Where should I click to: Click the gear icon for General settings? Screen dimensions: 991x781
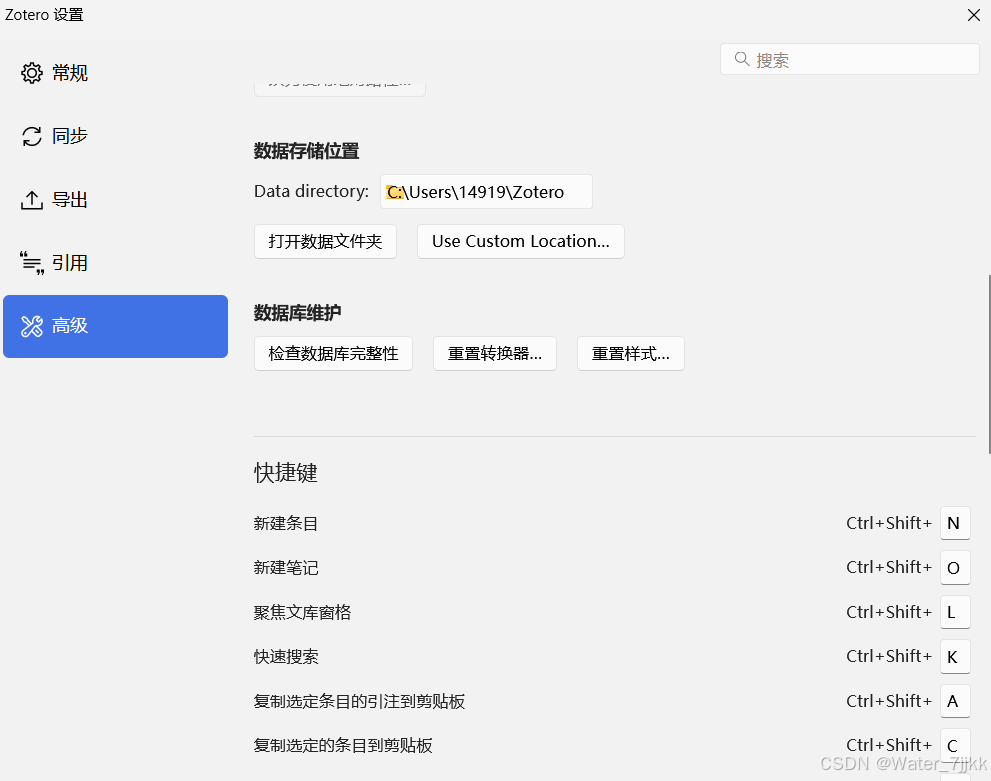click(x=32, y=73)
